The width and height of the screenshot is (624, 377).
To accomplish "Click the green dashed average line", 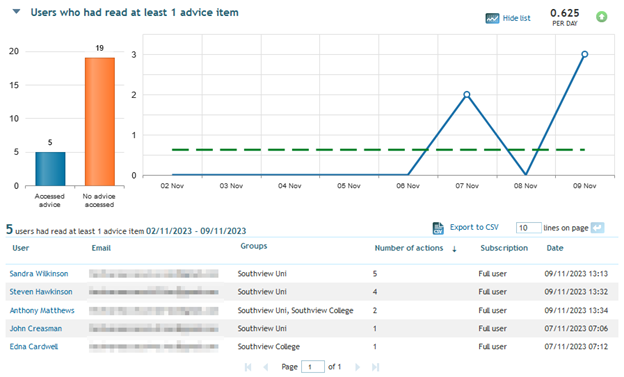I will pyautogui.click(x=378, y=150).
